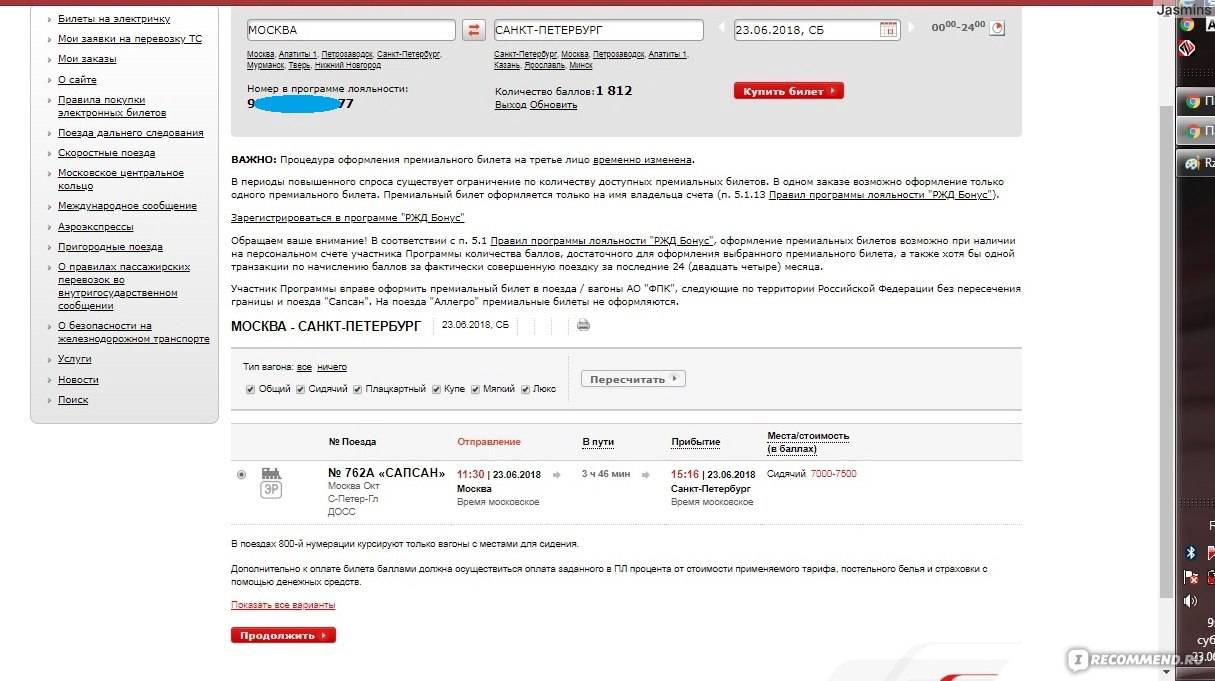Open the Paint taskbar item
The image size is (1215, 681).
1197,163
